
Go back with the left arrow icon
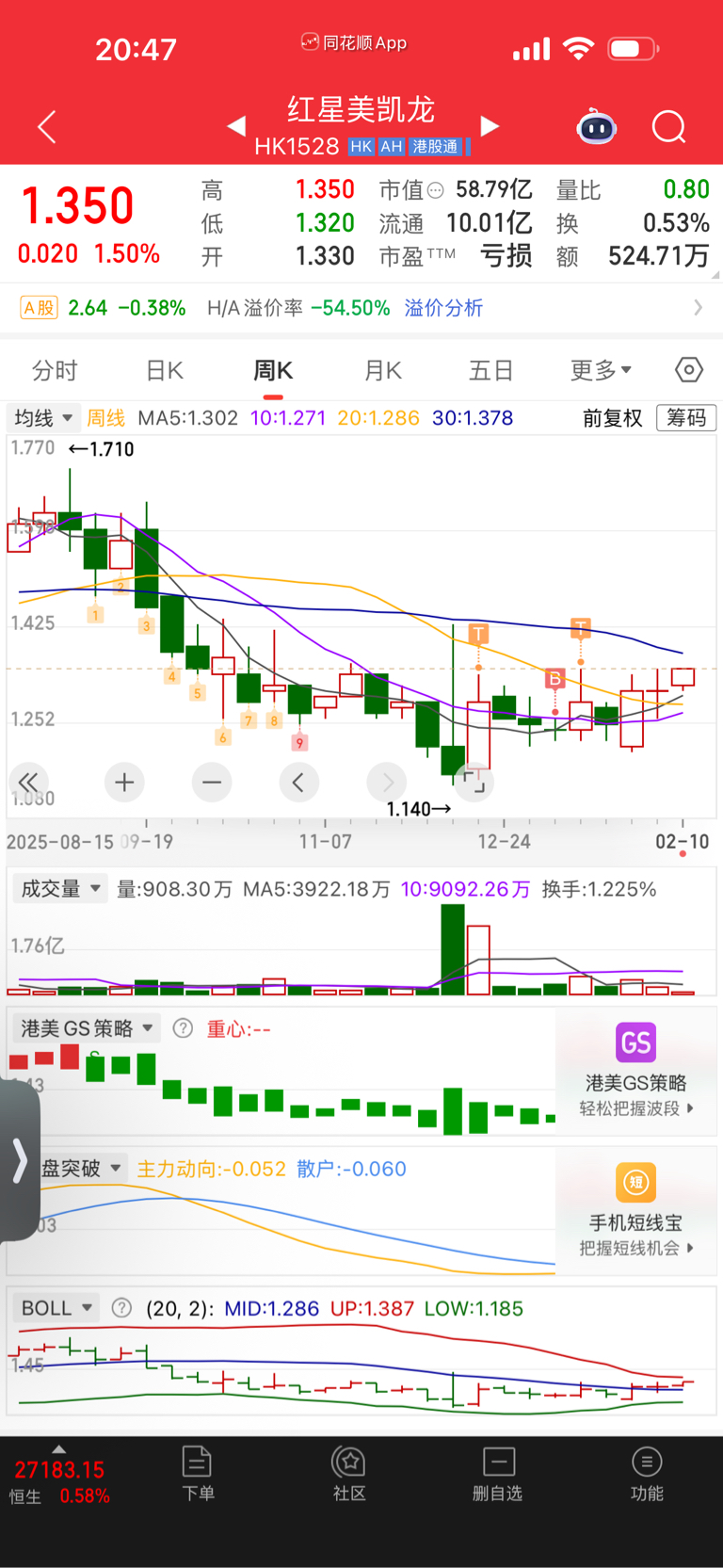click(x=47, y=126)
